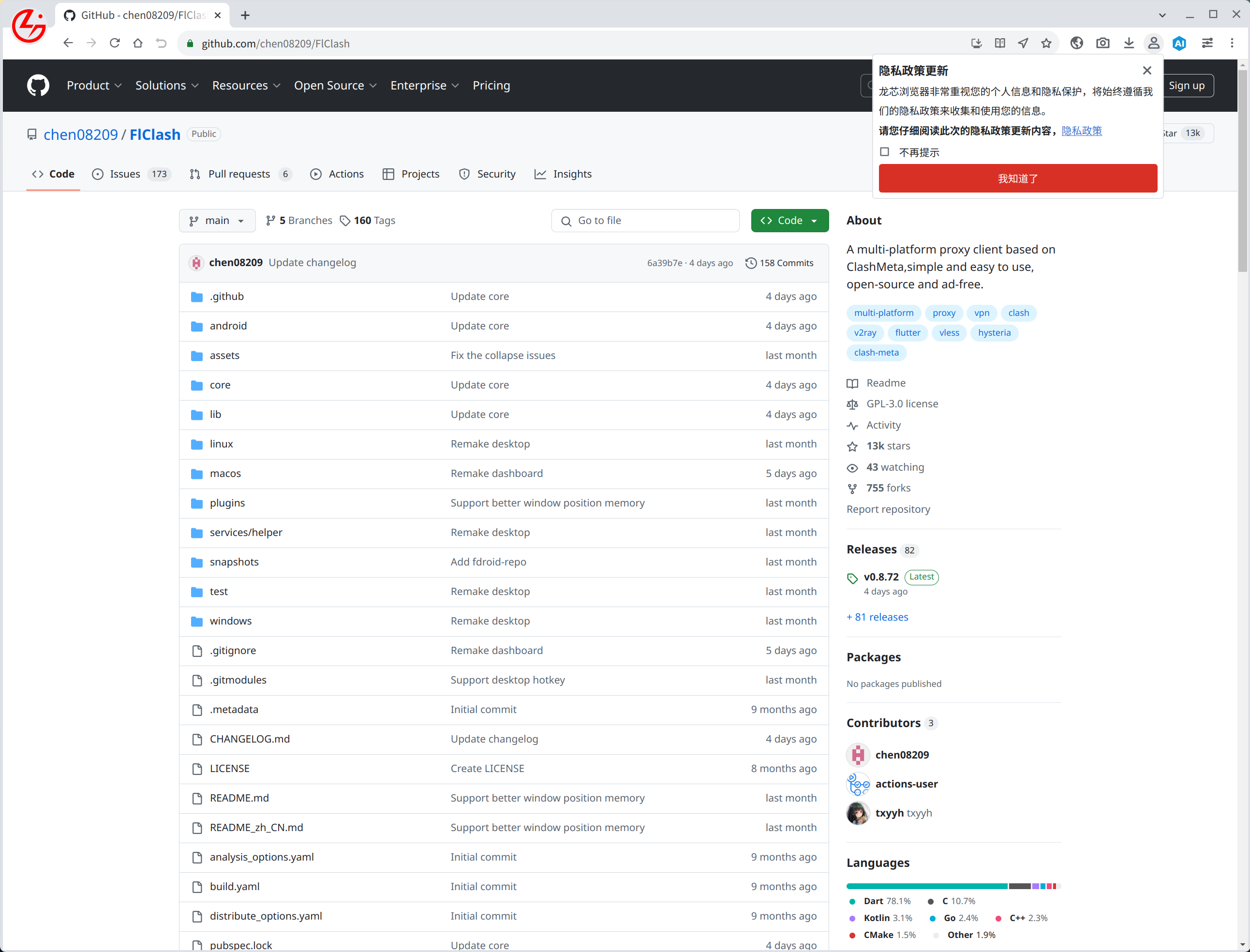The height and width of the screenshot is (952, 1250).
Task: Click the home icon in navigation bar
Action: (x=138, y=43)
